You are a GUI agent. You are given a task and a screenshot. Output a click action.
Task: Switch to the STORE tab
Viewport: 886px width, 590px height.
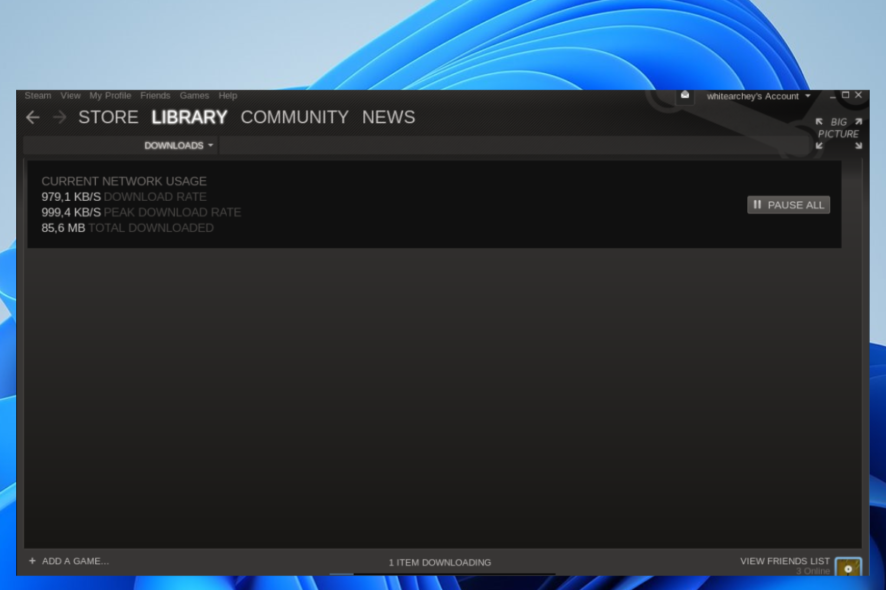click(x=108, y=118)
